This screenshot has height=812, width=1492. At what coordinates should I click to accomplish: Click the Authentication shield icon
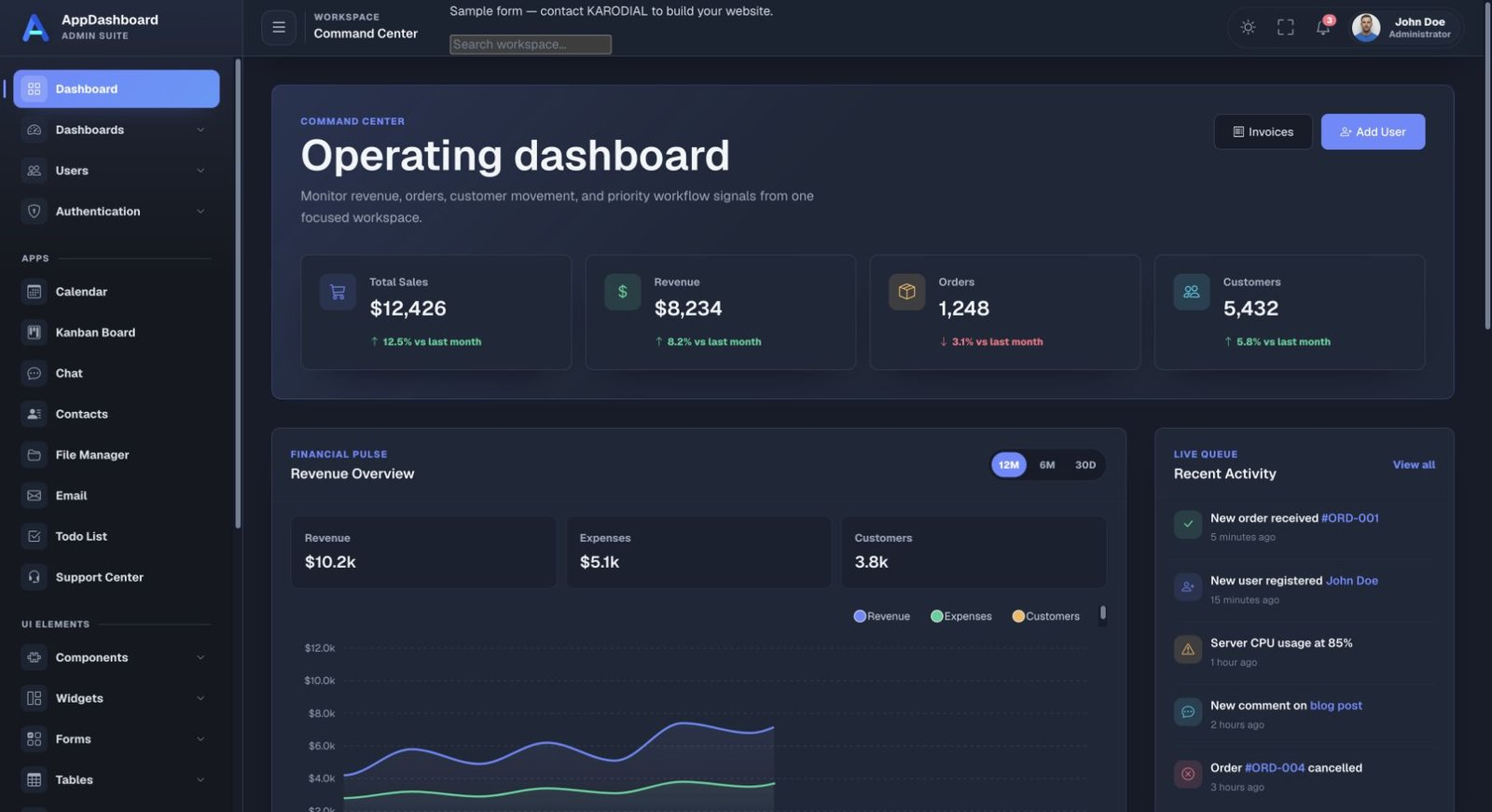point(35,212)
